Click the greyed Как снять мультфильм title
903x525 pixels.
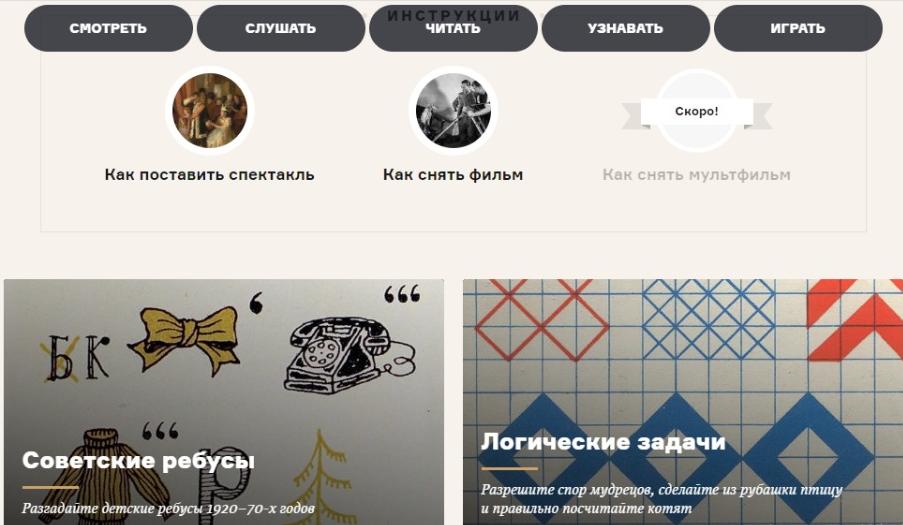click(697, 174)
